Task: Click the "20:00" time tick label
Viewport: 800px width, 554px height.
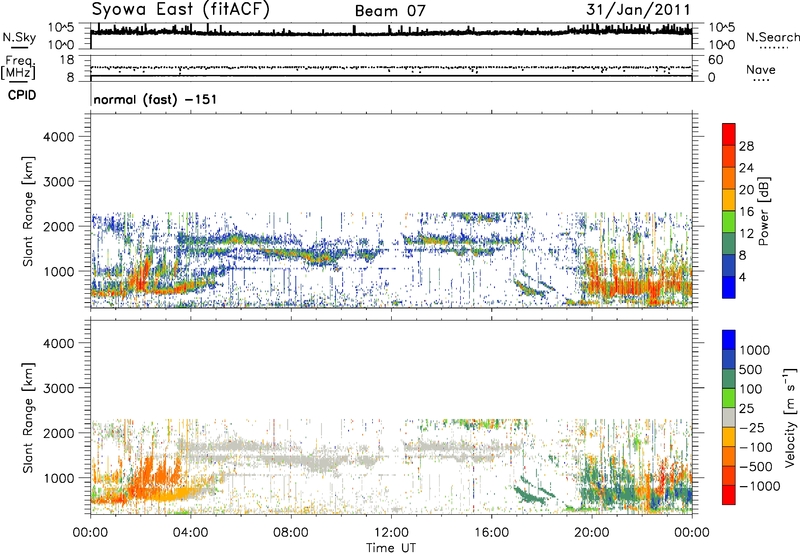Action: click(592, 533)
